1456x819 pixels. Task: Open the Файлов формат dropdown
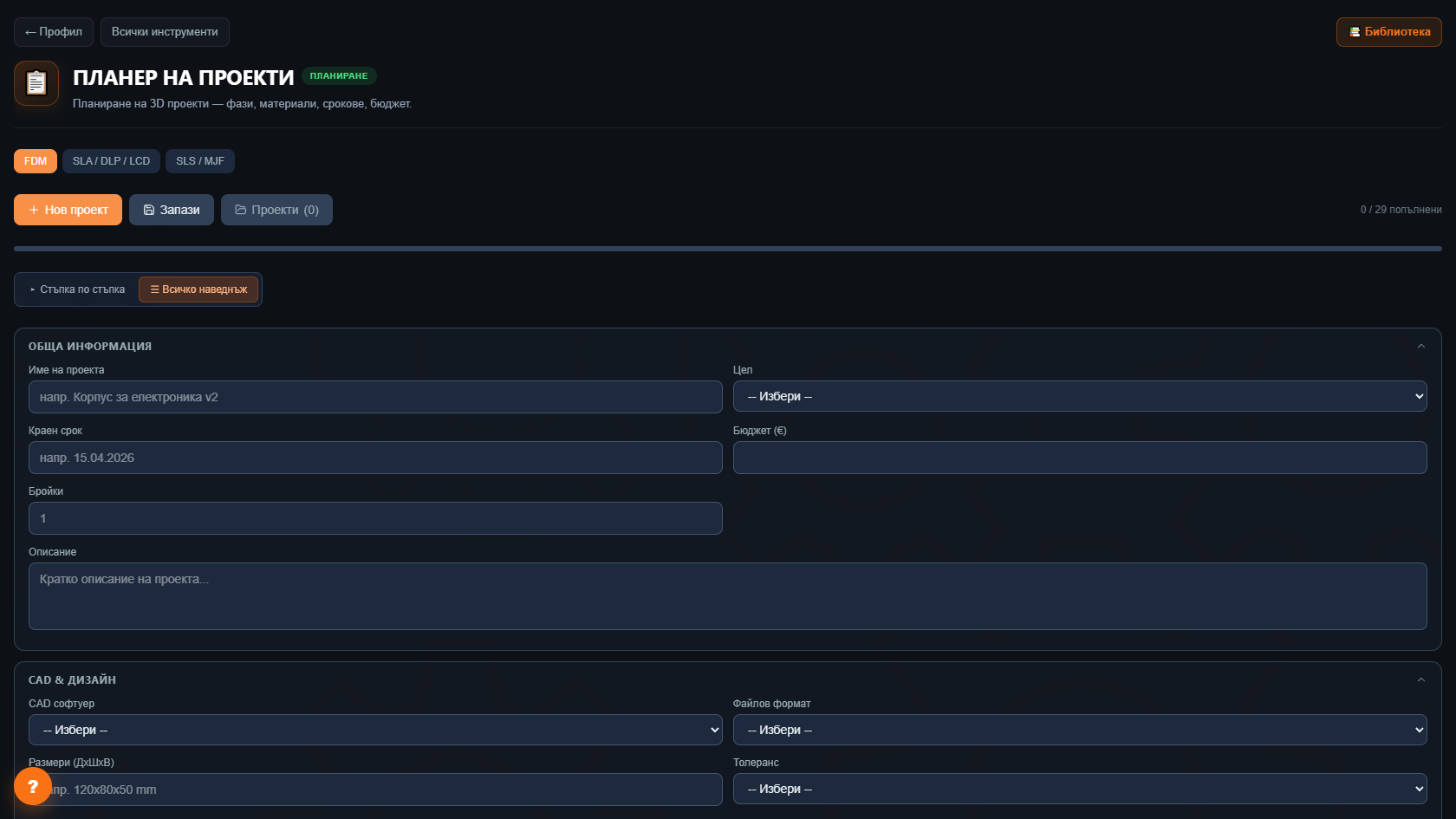pyautogui.click(x=1080, y=730)
